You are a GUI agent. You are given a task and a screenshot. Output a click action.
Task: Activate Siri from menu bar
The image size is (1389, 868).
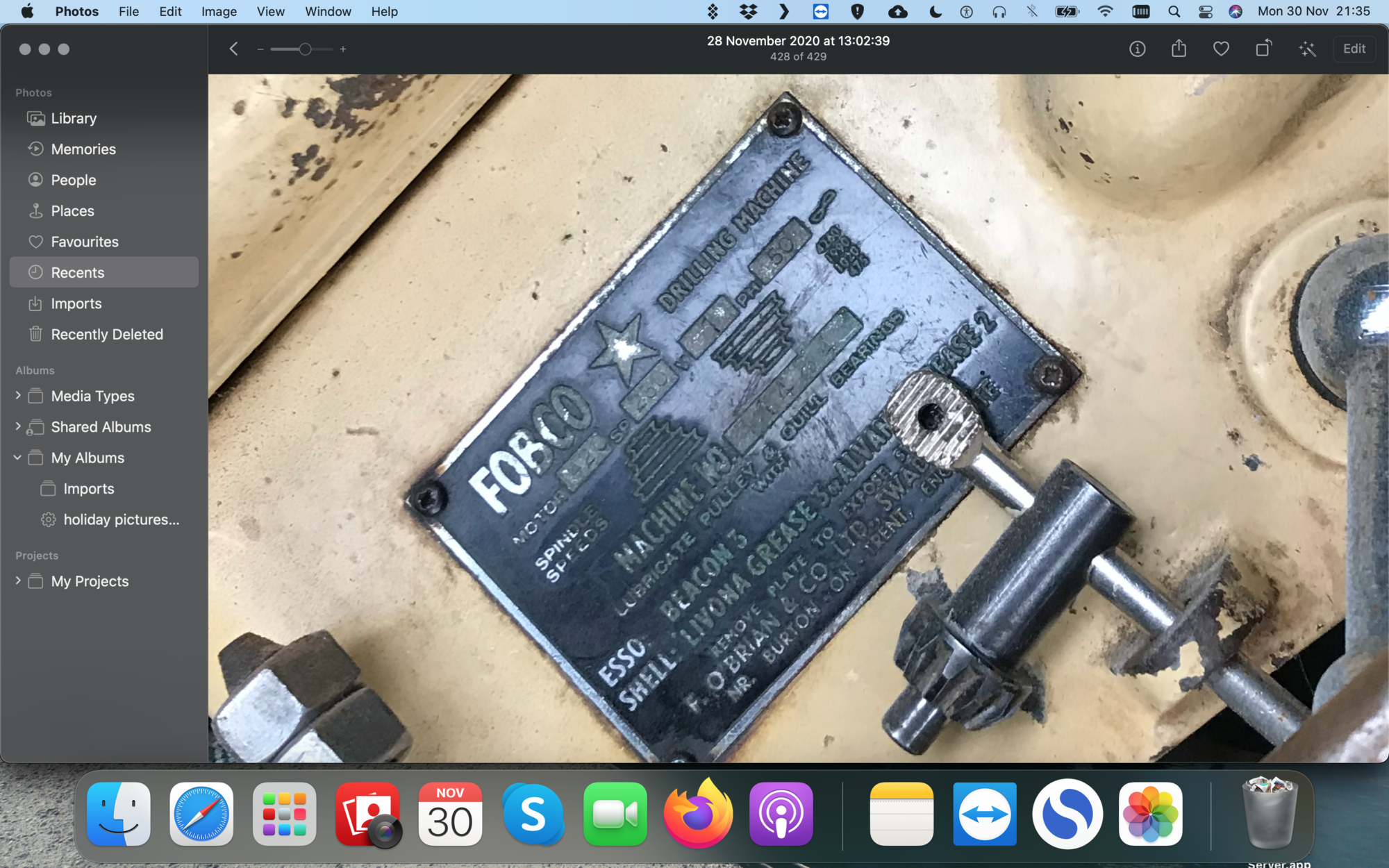(x=1236, y=11)
